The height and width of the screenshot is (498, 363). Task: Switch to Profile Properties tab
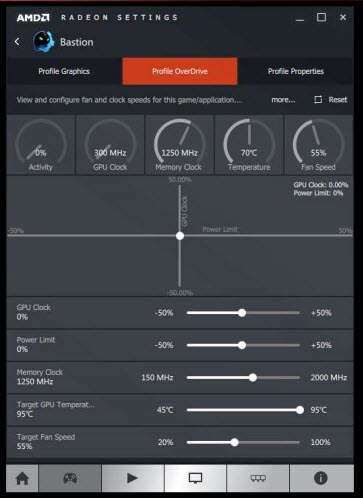pyautogui.click(x=296, y=71)
